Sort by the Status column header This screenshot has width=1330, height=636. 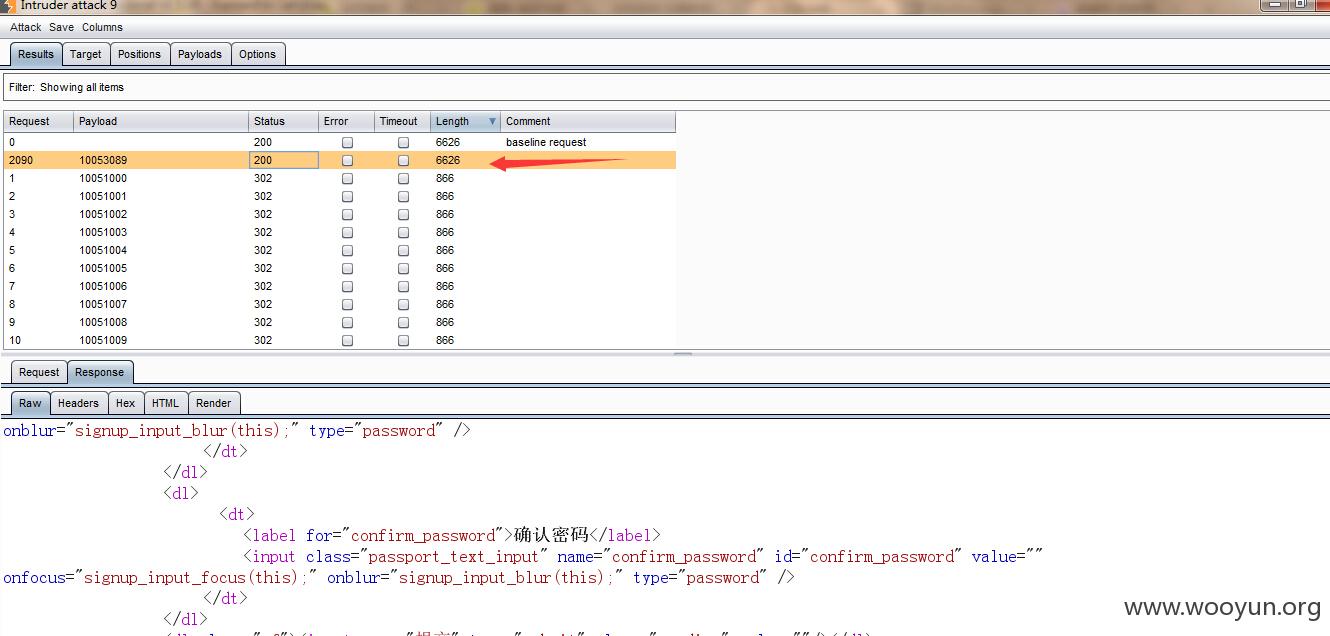click(283, 121)
